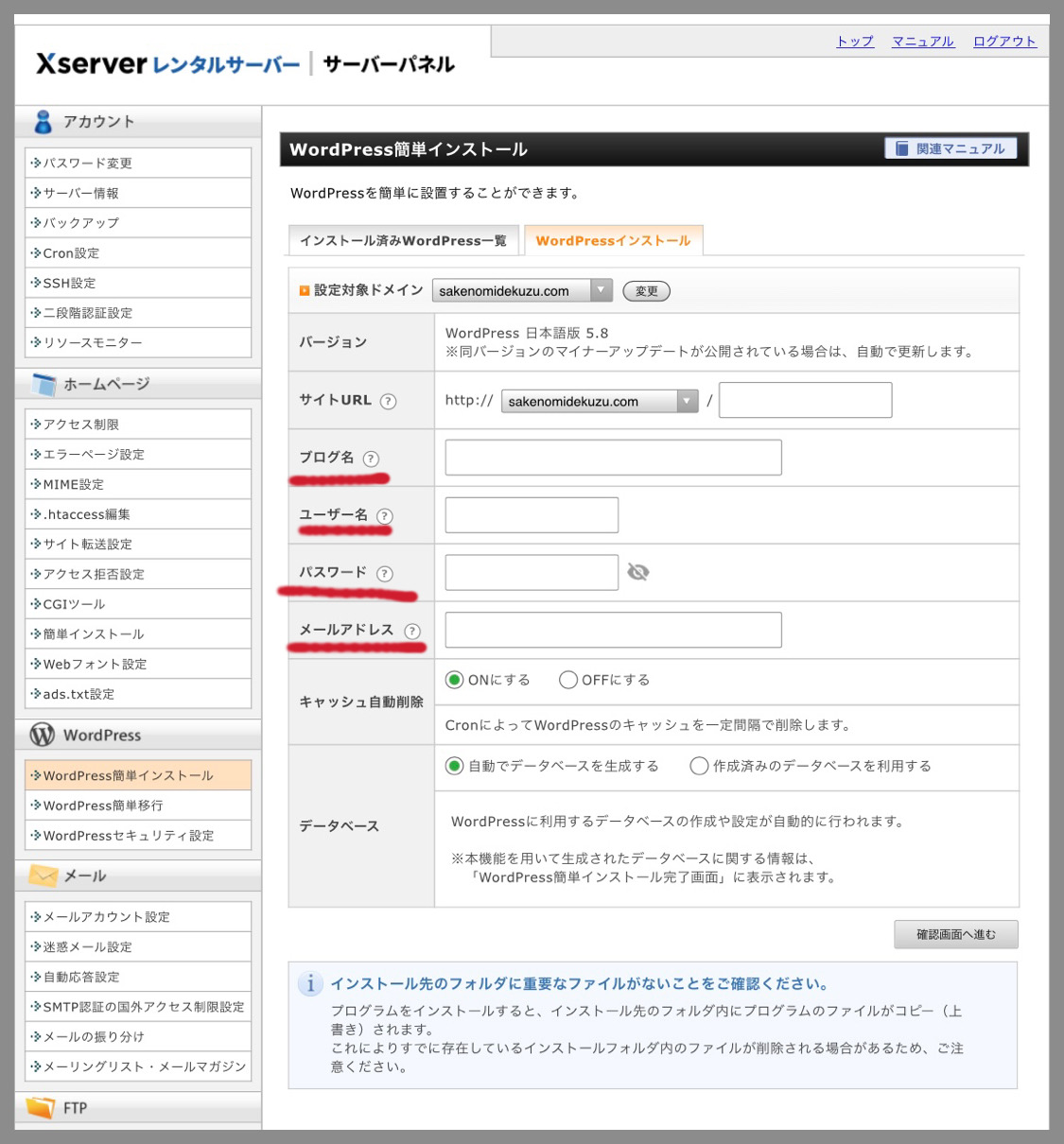Viewport: 1064px width, 1144px height.
Task: Click the 変更 button for the domain
Action: point(647,291)
